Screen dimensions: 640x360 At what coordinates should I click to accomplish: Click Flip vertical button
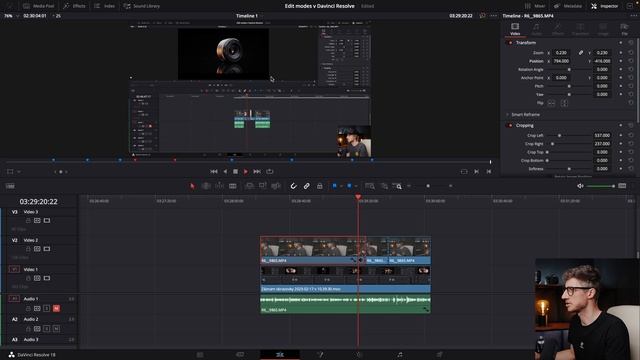[564, 103]
